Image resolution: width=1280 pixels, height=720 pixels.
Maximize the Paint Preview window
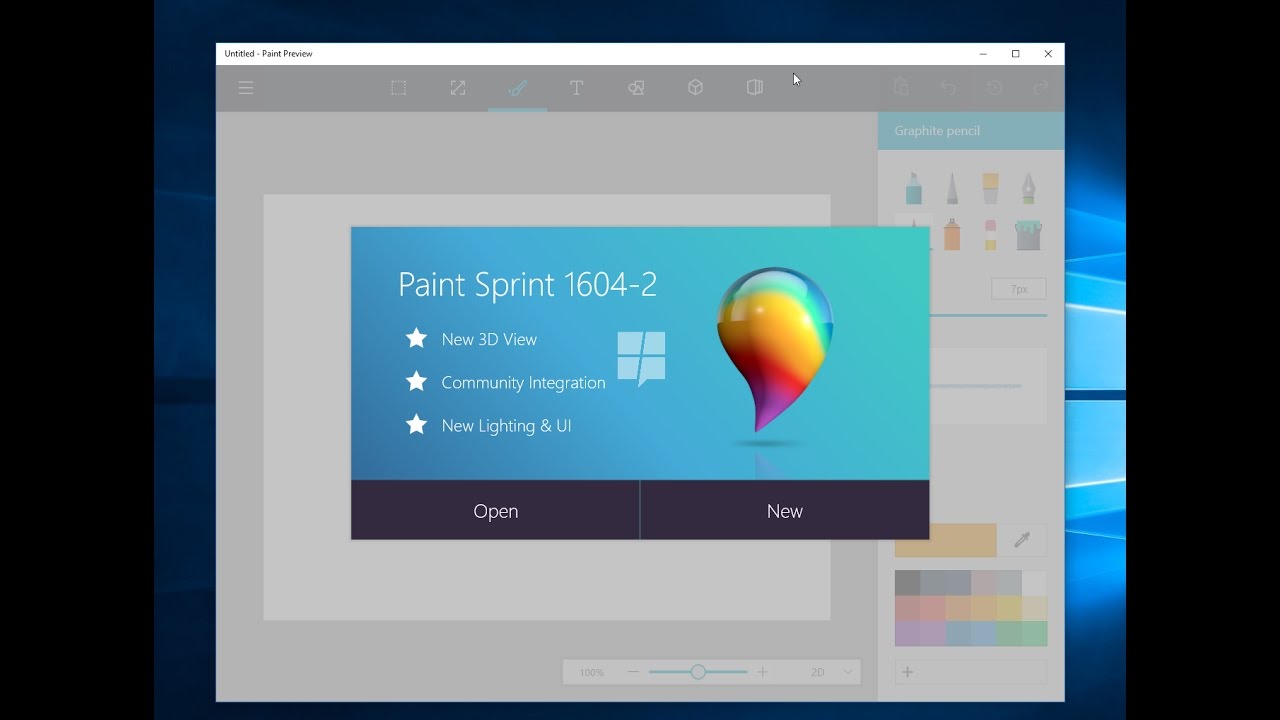tap(1015, 54)
